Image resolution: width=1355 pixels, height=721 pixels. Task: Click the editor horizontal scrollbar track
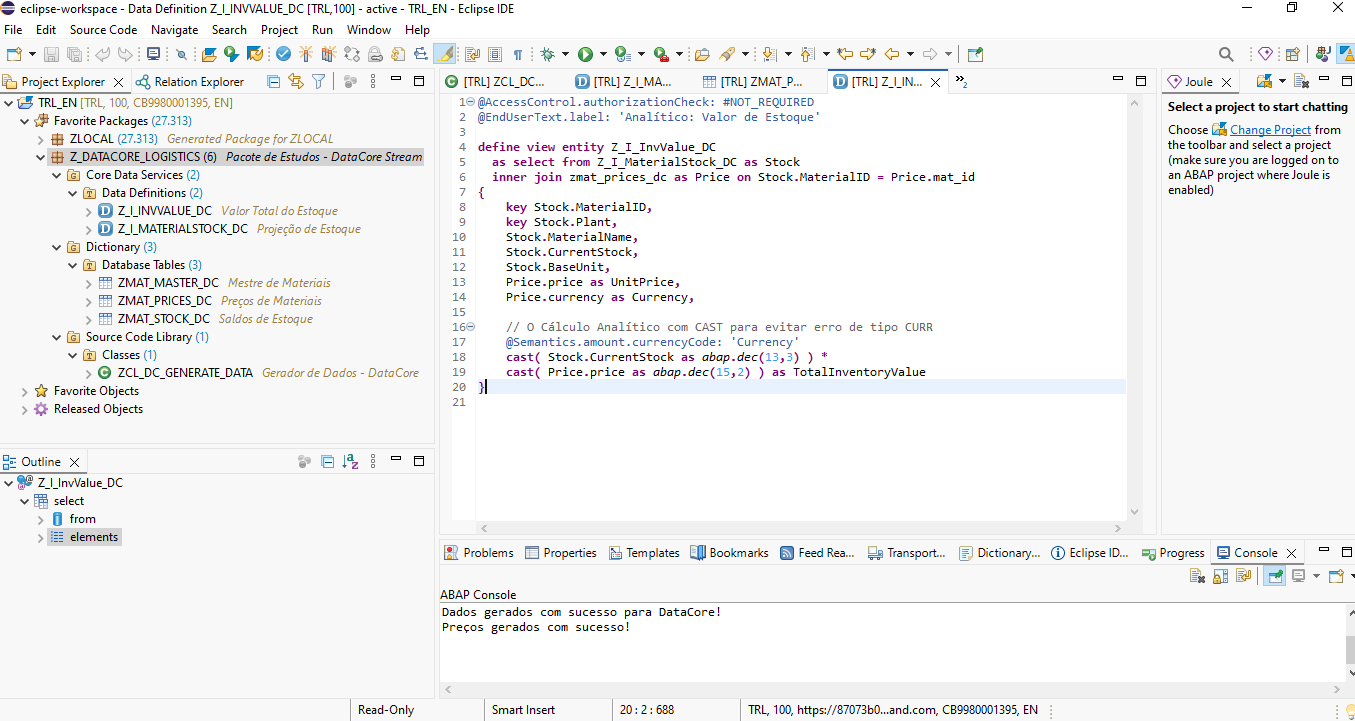tap(800, 528)
